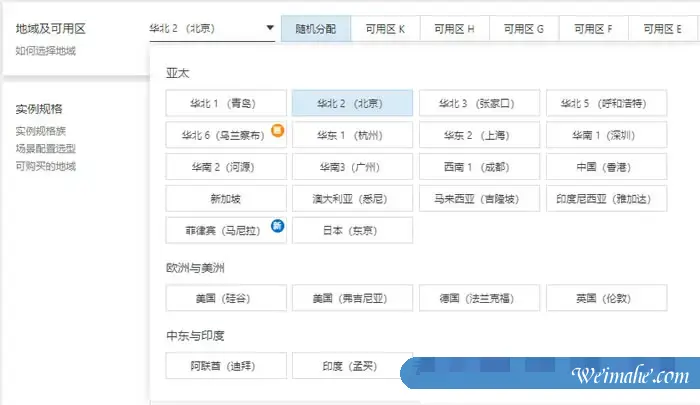Choose region 美国（弗吉尼亚）
The image size is (700, 405).
(x=352, y=298)
